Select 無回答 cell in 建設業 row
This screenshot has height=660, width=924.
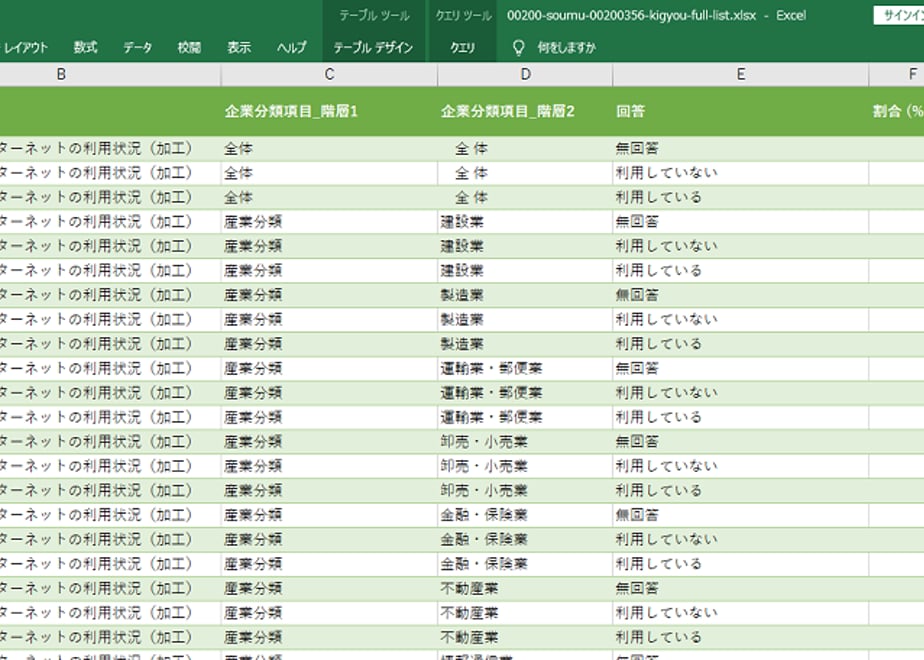click(741, 222)
